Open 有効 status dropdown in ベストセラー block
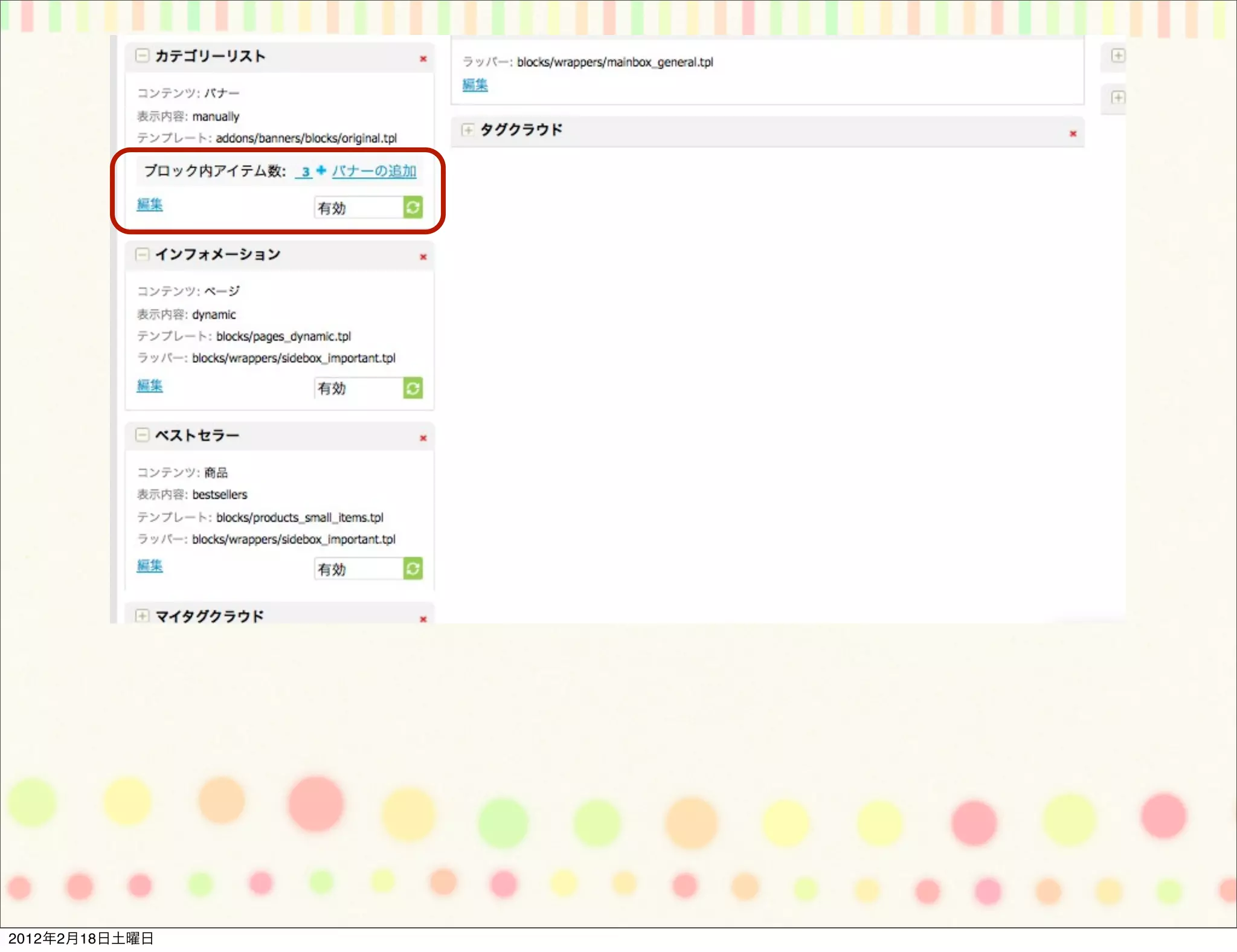1237x952 pixels. coord(359,568)
